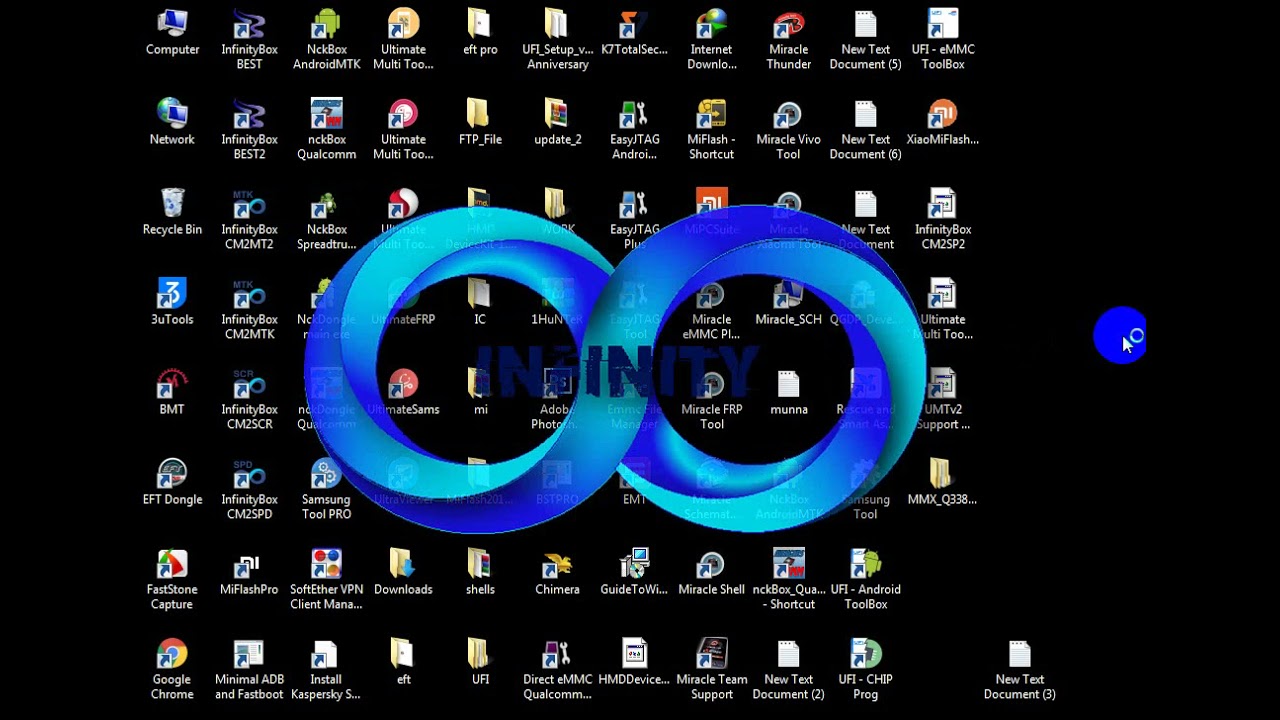Open the Network icon
The height and width of the screenshot is (720, 1280).
(172, 124)
